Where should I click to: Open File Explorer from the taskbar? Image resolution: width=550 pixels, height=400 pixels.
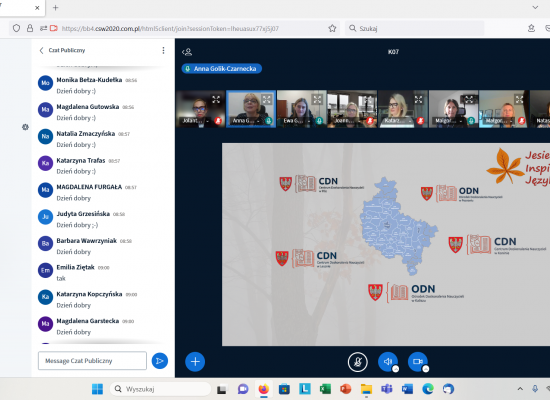pyautogui.click(x=366, y=389)
